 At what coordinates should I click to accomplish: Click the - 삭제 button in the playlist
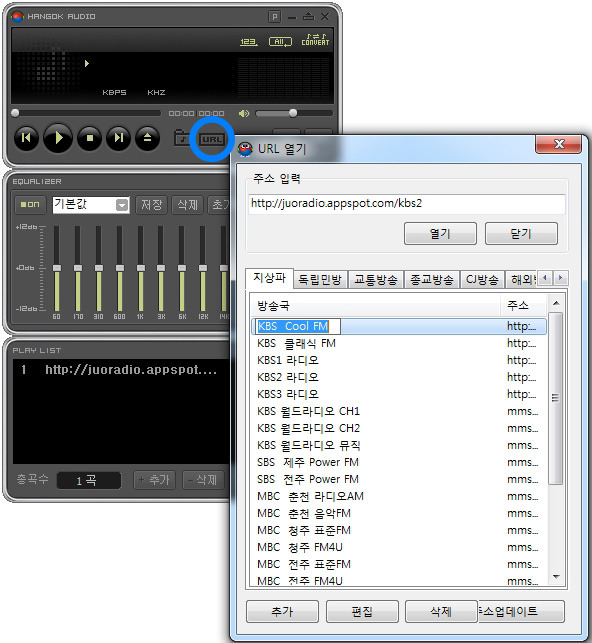(x=203, y=480)
